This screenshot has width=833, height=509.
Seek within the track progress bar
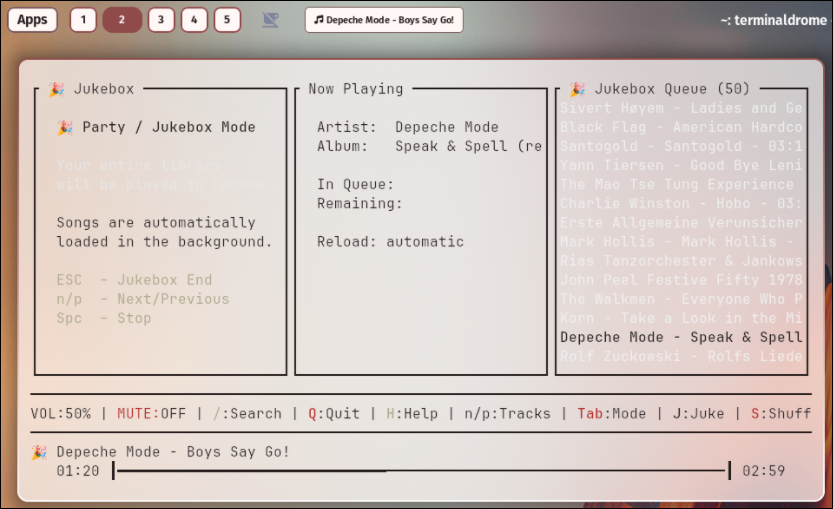tap(421, 471)
